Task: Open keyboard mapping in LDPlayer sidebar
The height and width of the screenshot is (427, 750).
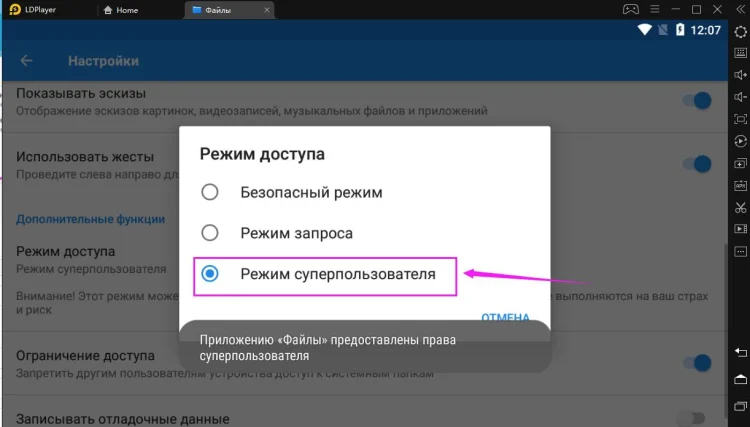Action: [x=740, y=53]
